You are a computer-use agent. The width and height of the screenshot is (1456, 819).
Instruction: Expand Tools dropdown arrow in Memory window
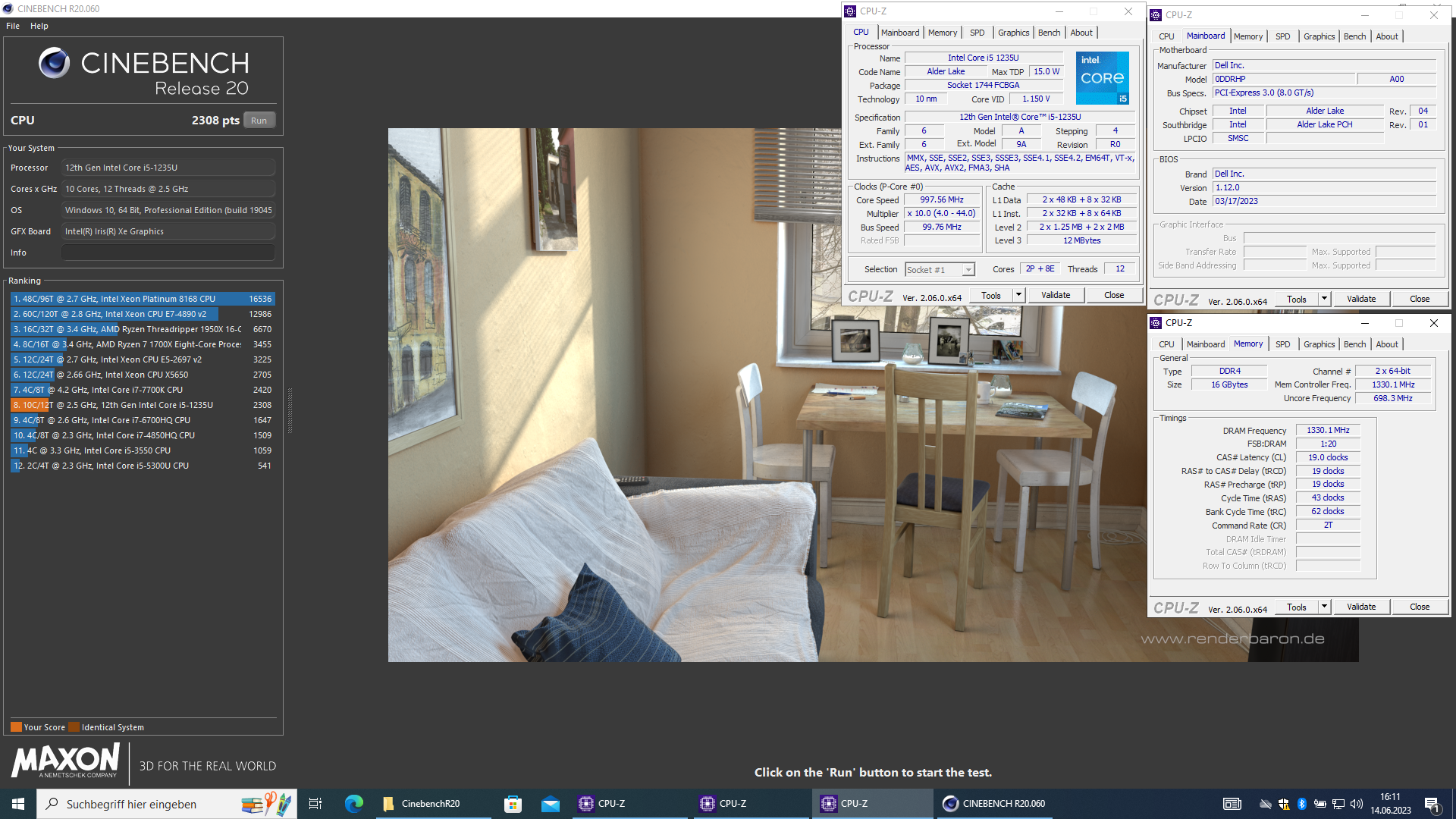[1324, 607]
